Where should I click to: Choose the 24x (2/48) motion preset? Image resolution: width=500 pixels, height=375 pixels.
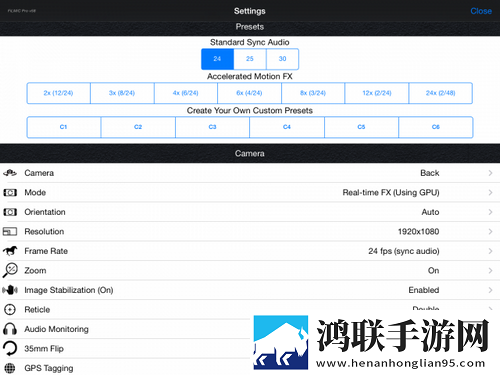click(x=440, y=93)
